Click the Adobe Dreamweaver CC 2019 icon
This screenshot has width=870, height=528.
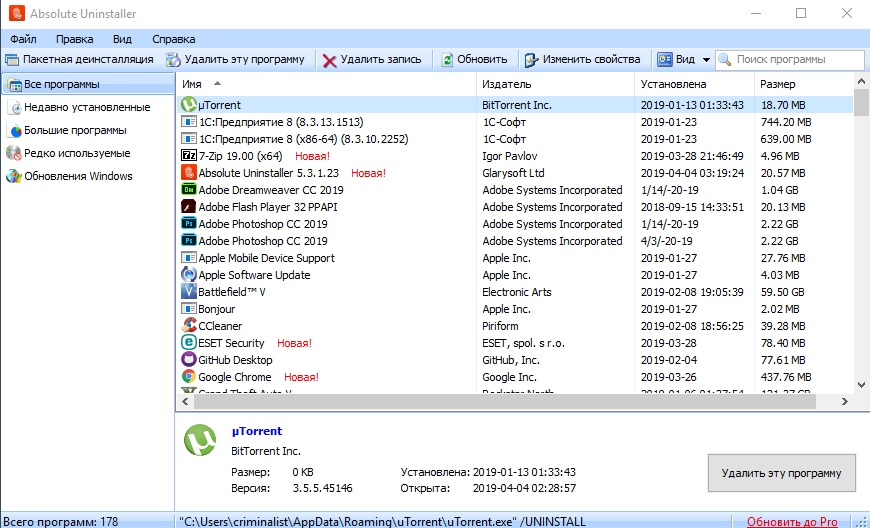(x=189, y=190)
